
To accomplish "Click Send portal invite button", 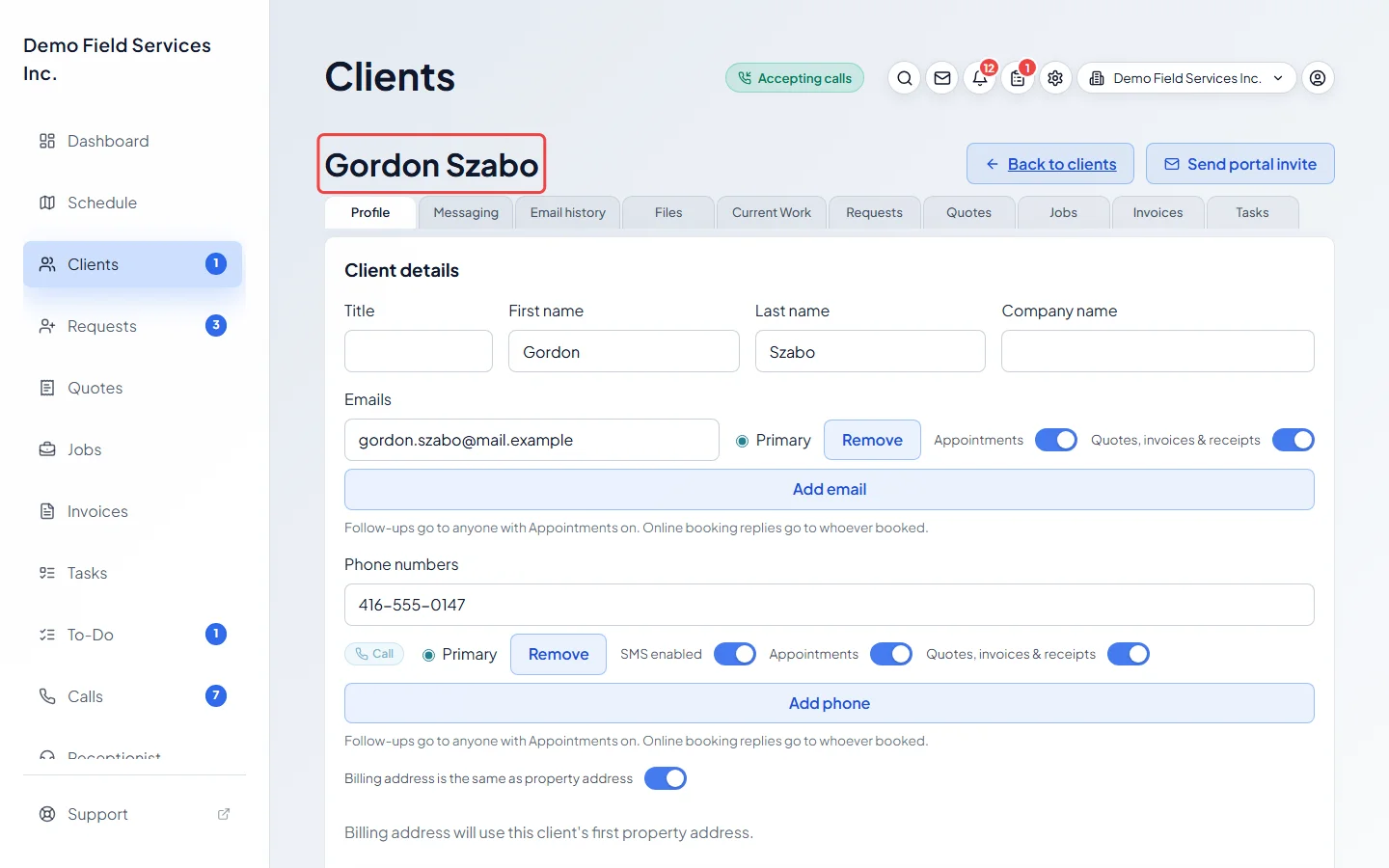I will [x=1240, y=164].
